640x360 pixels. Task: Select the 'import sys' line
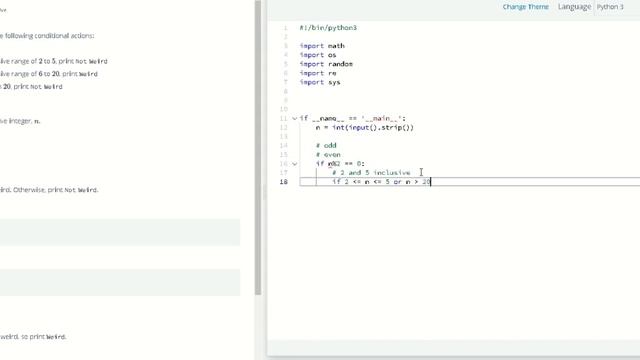tap(320, 82)
